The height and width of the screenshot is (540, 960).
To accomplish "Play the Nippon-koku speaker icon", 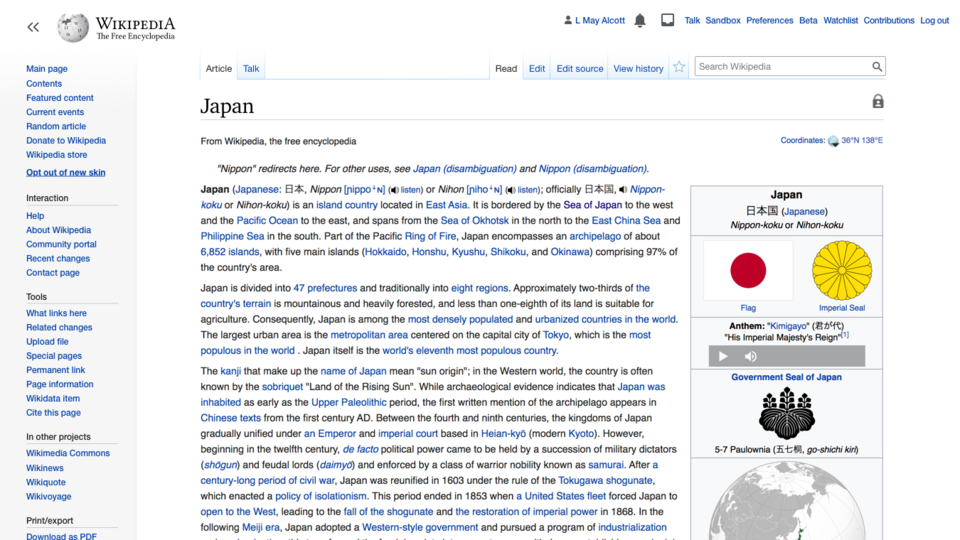I will point(623,190).
